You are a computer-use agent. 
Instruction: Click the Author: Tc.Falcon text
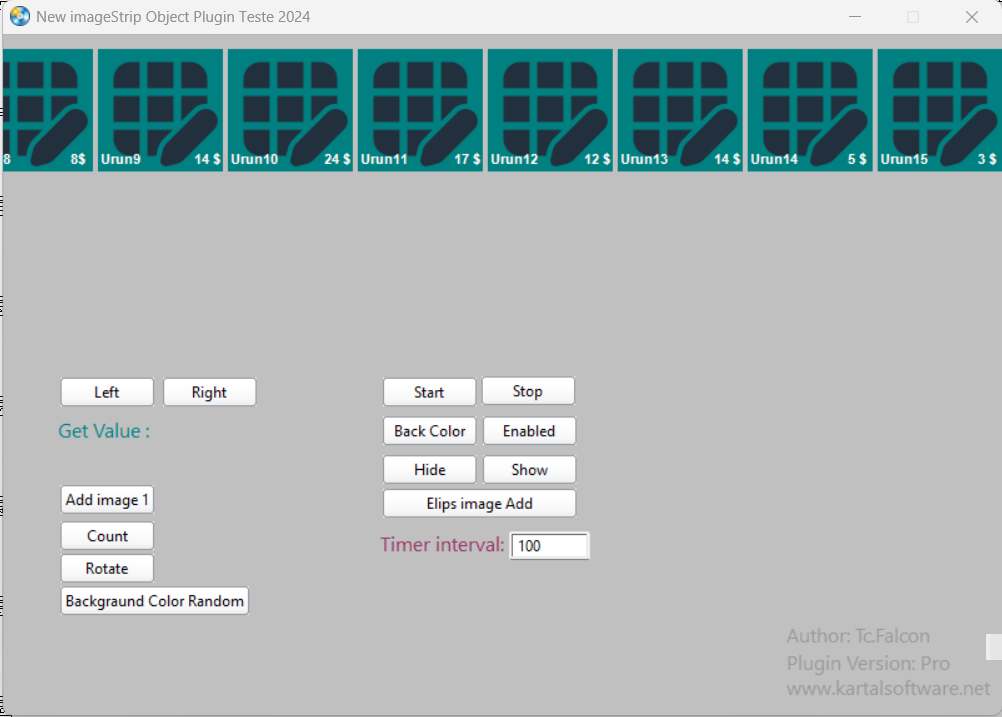[x=858, y=636]
